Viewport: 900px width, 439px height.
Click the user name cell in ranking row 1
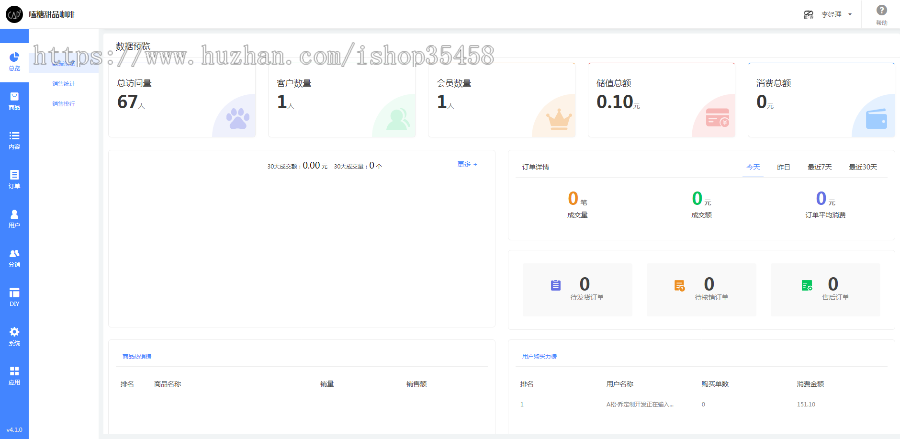[x=639, y=405]
